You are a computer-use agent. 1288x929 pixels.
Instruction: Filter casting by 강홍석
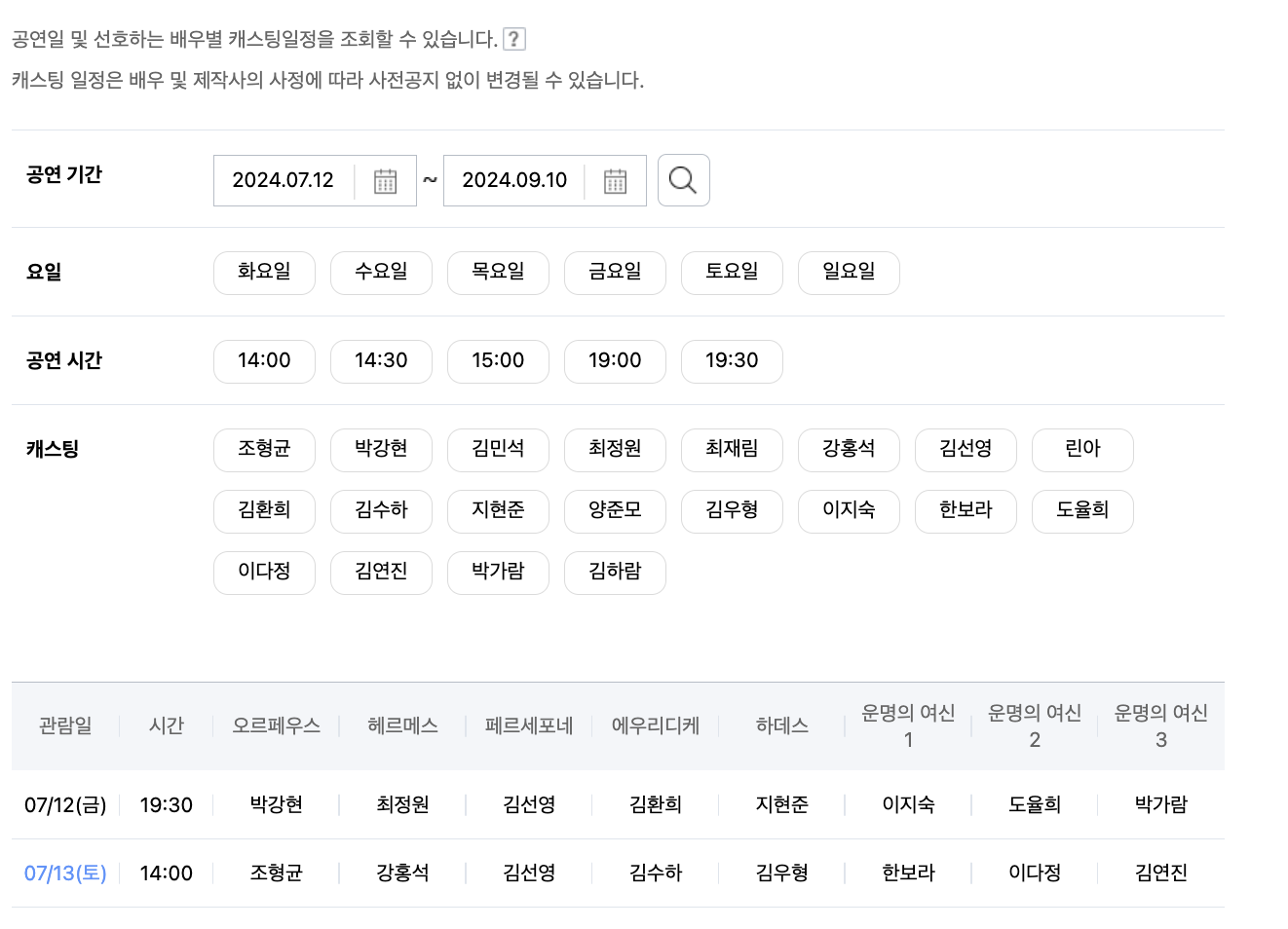tap(849, 450)
